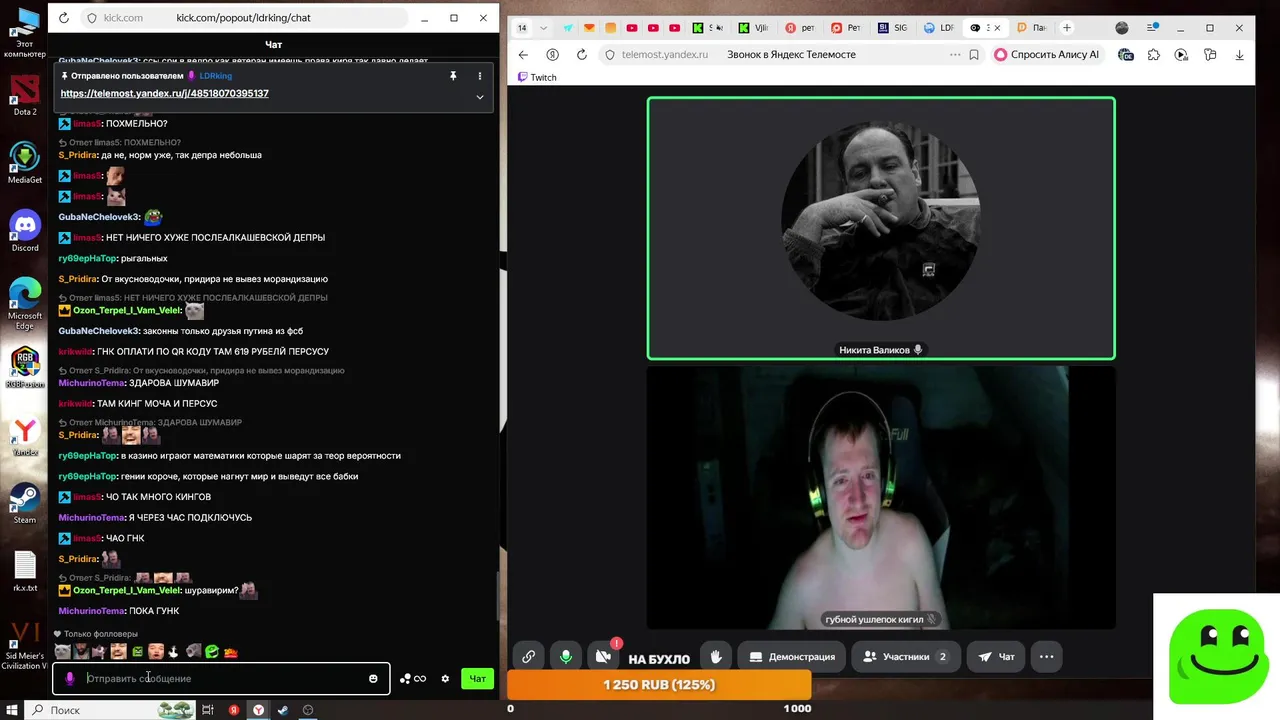
Task: Open browser downloads arrow icon
Action: tap(1240, 54)
